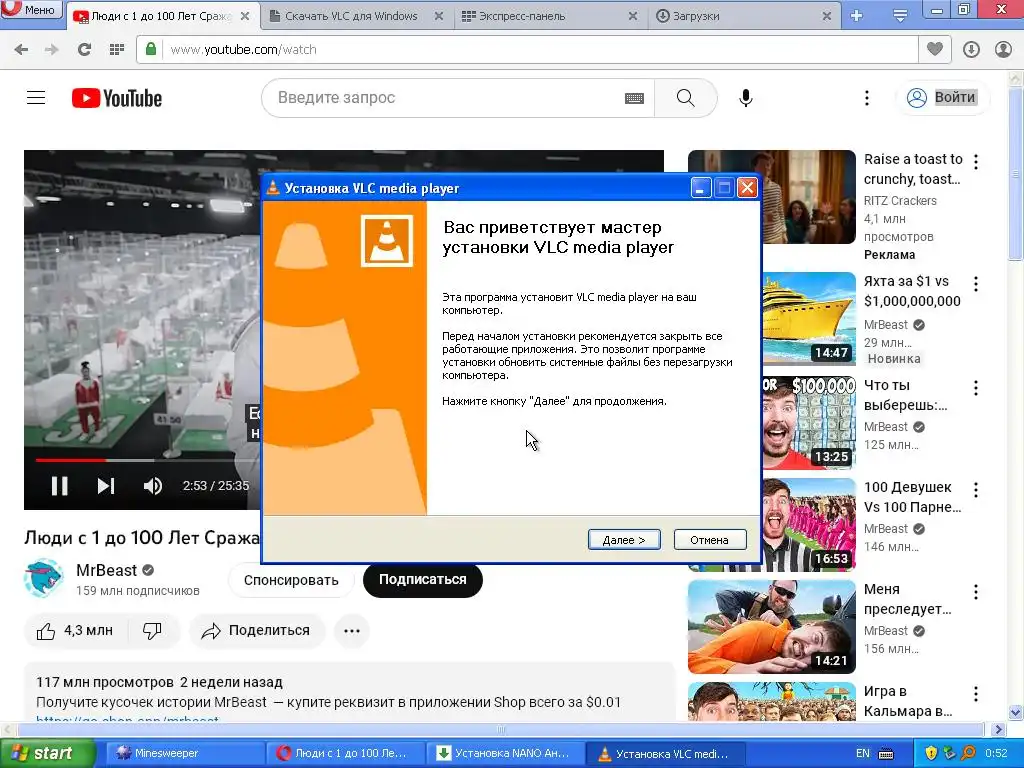1024x768 pixels.
Task: Click EN language indicator in tray
Action: pos(863,754)
